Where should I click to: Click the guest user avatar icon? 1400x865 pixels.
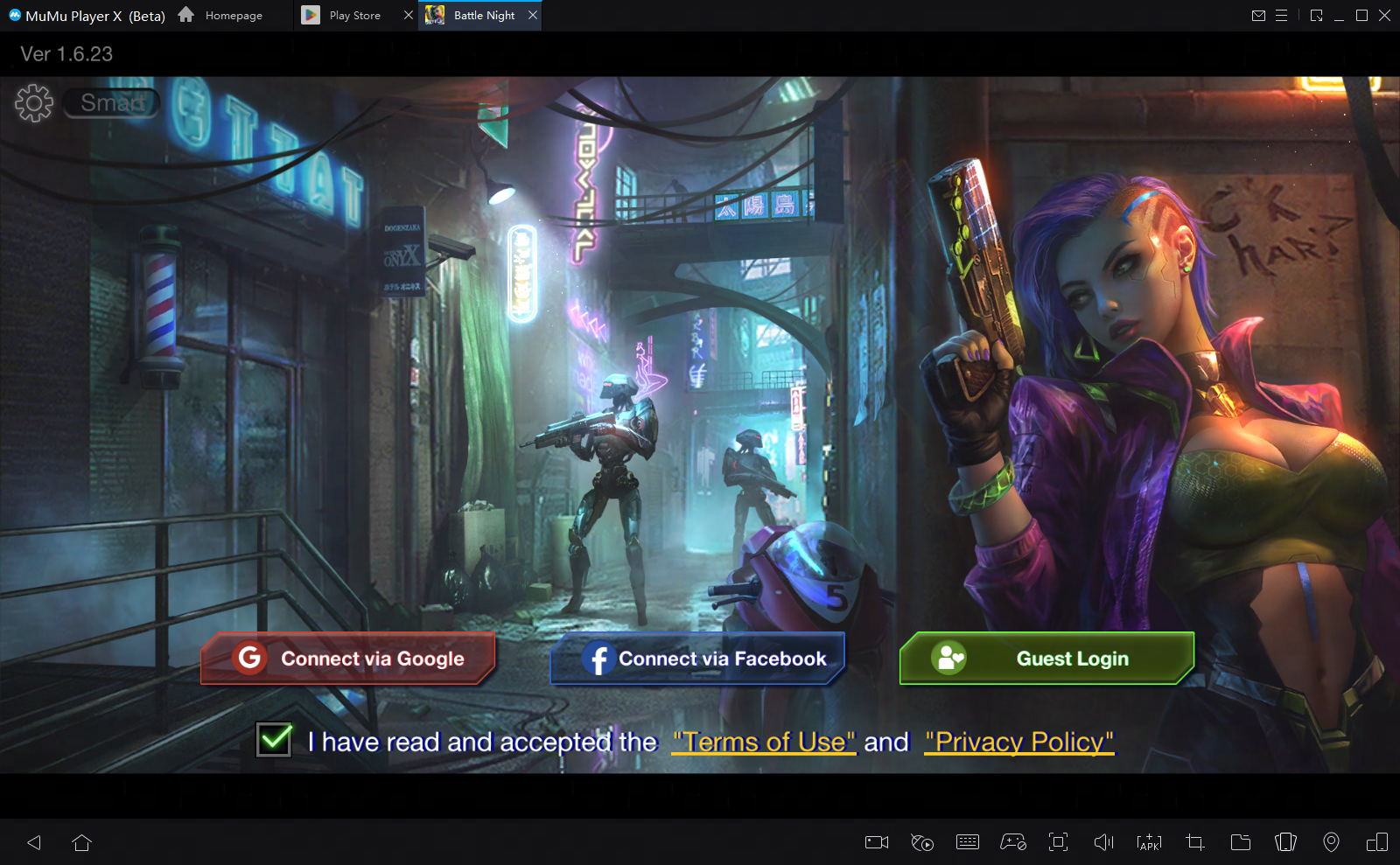(x=949, y=658)
